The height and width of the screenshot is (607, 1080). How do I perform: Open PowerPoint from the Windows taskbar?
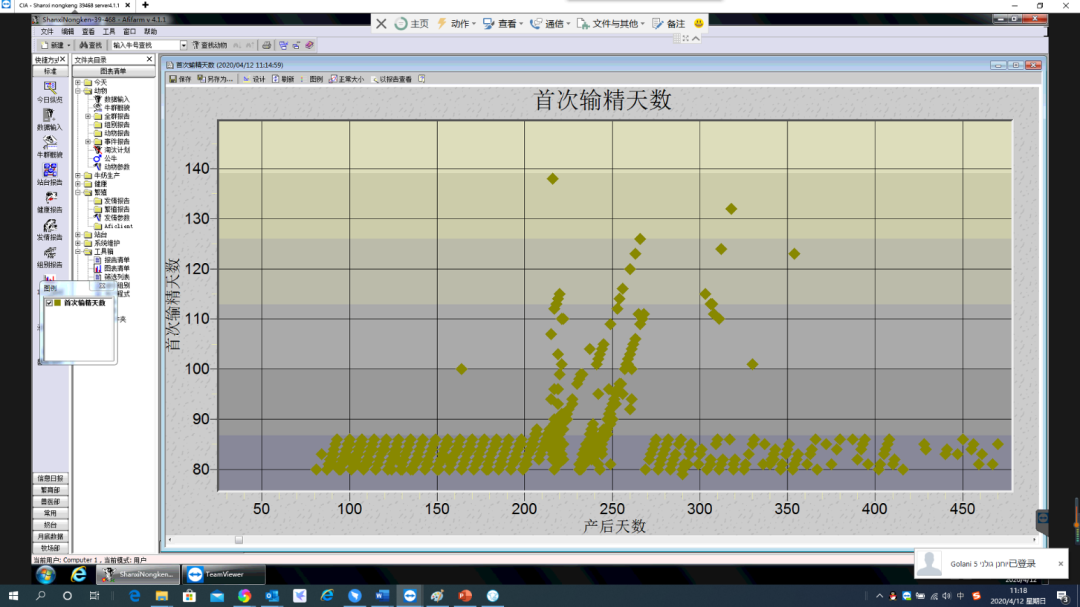[x=465, y=596]
